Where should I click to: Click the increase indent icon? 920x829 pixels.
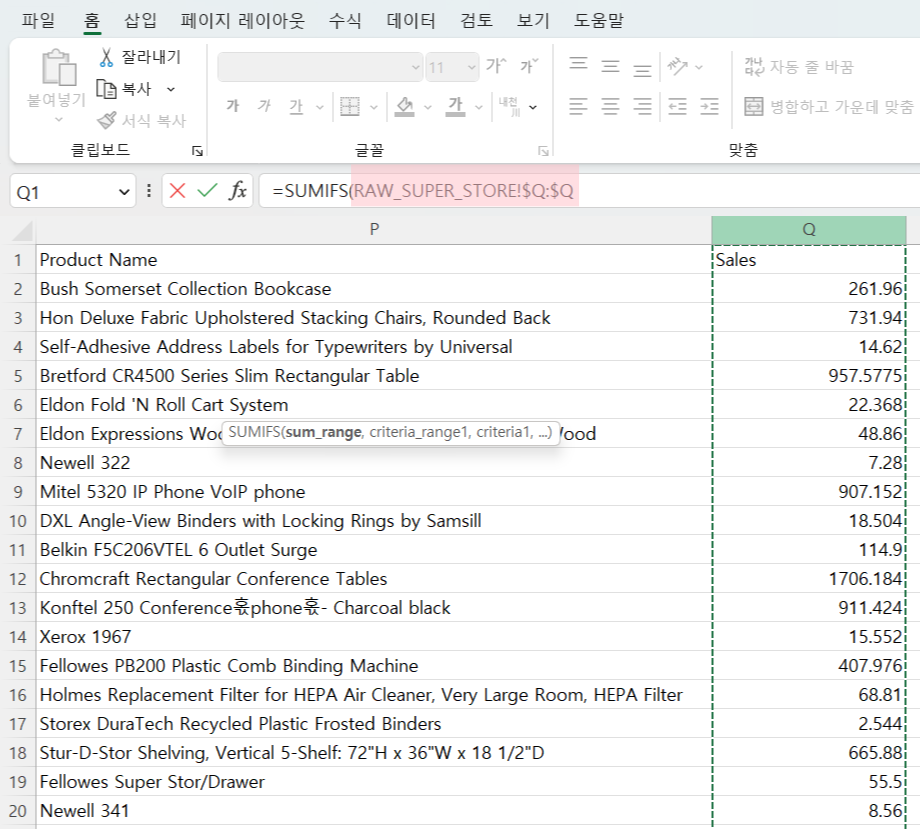[x=709, y=107]
